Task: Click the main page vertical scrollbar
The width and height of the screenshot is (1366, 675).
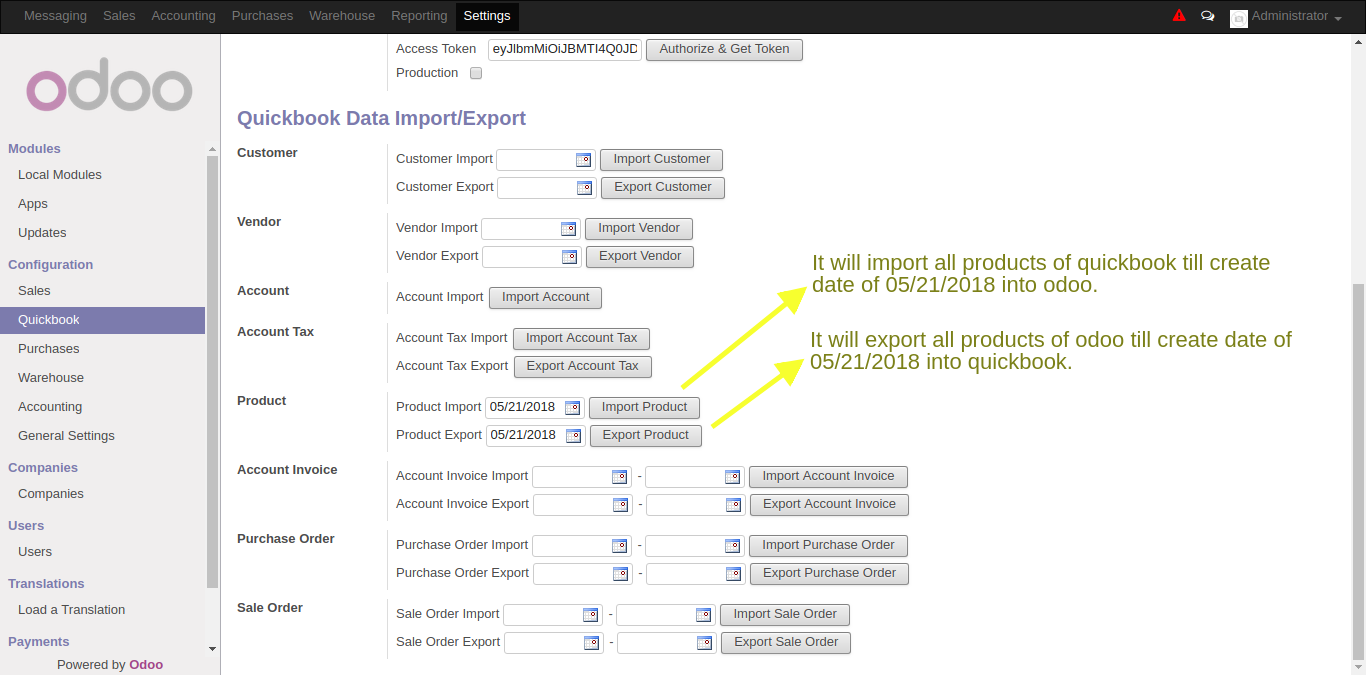Action: [1359, 470]
